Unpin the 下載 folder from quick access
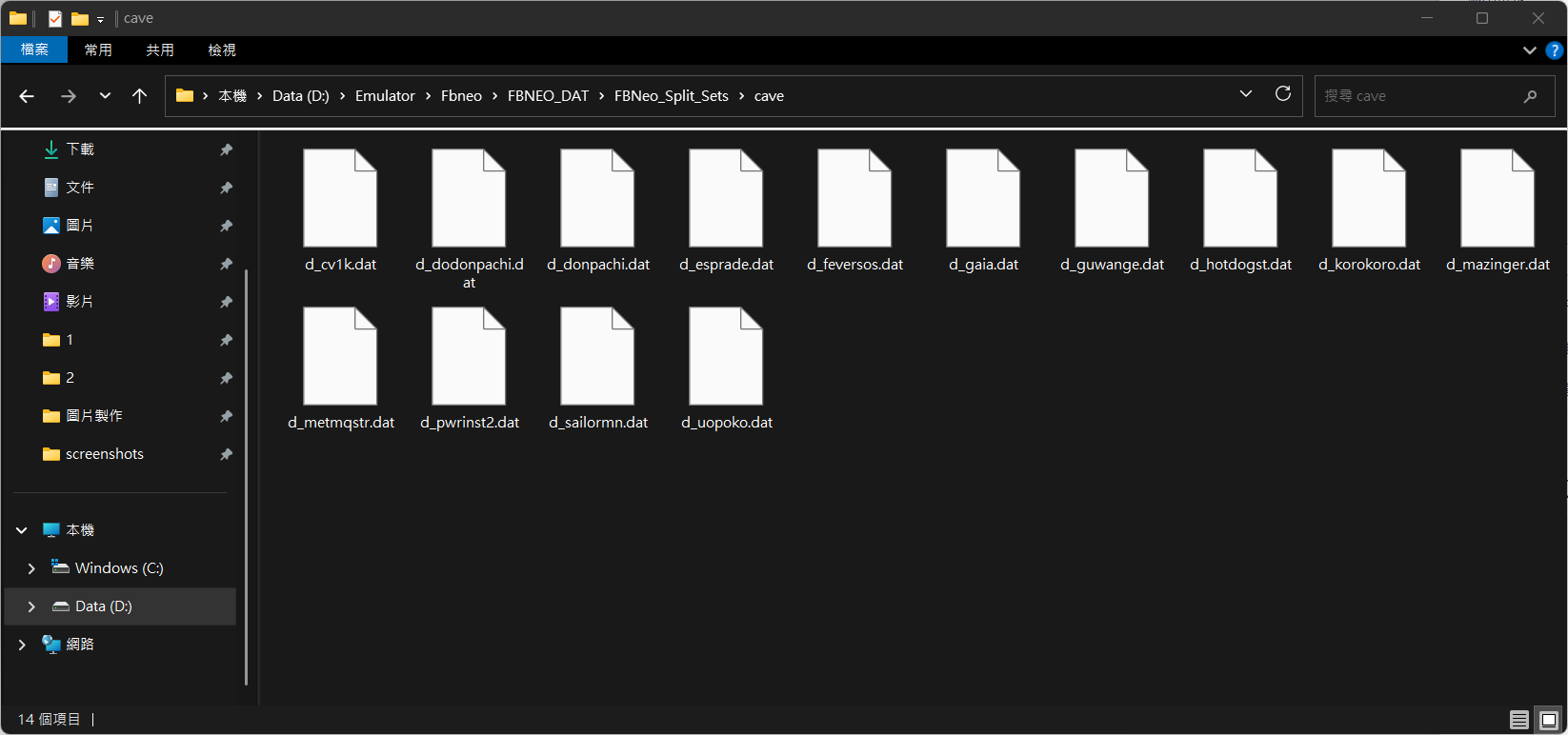The height and width of the screenshot is (735, 1568). 226,149
